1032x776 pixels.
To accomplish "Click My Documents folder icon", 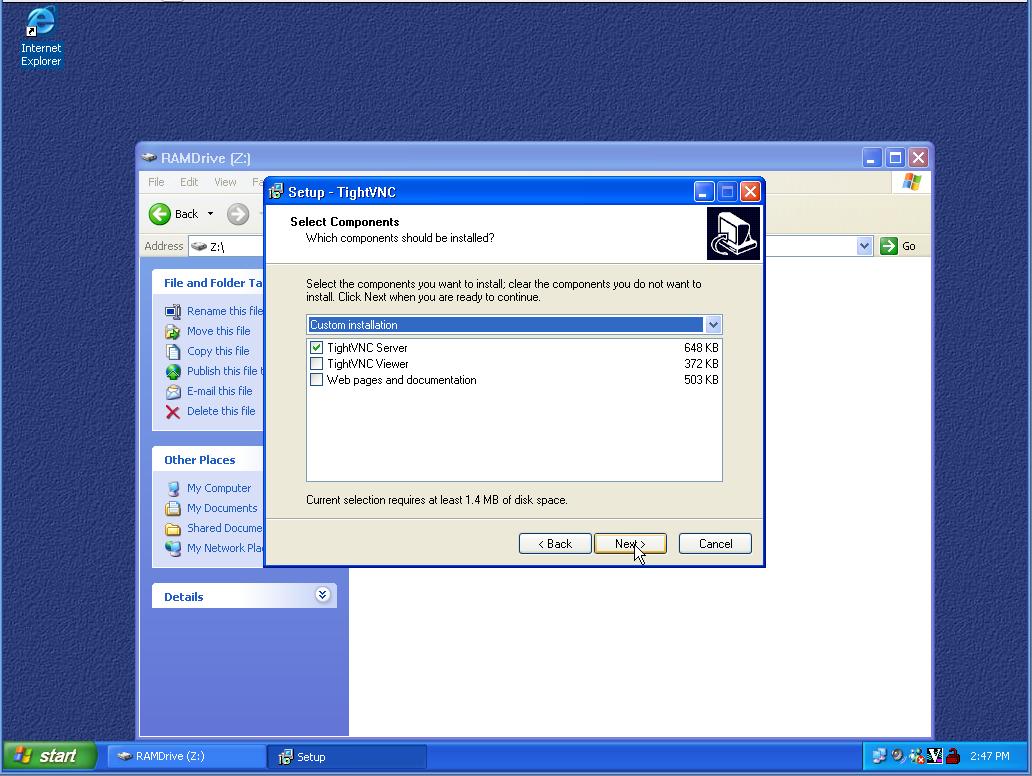I will coord(172,508).
